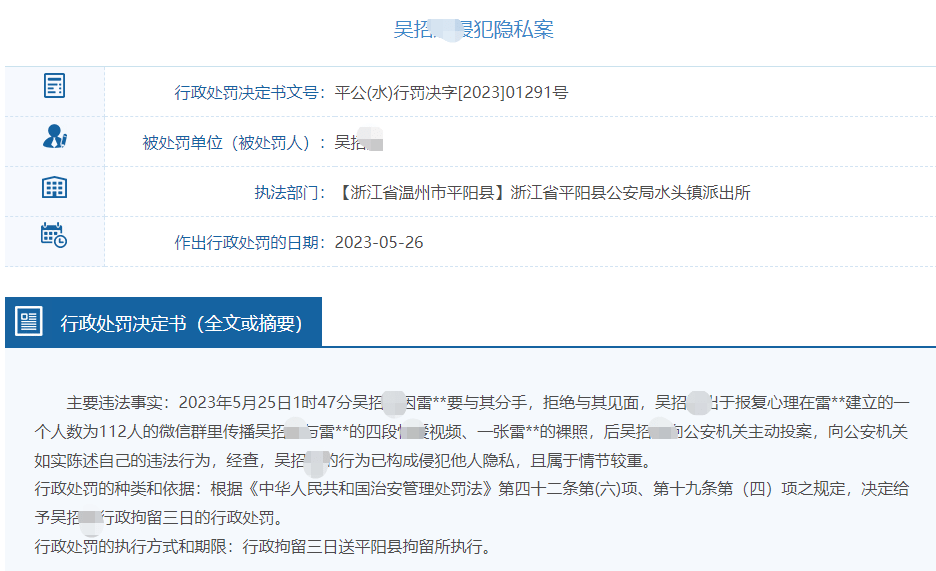Screen dimensions: 936x571
Task: Click the document icon beside 行政处罚决定书文号
Action: pyautogui.click(x=54, y=86)
